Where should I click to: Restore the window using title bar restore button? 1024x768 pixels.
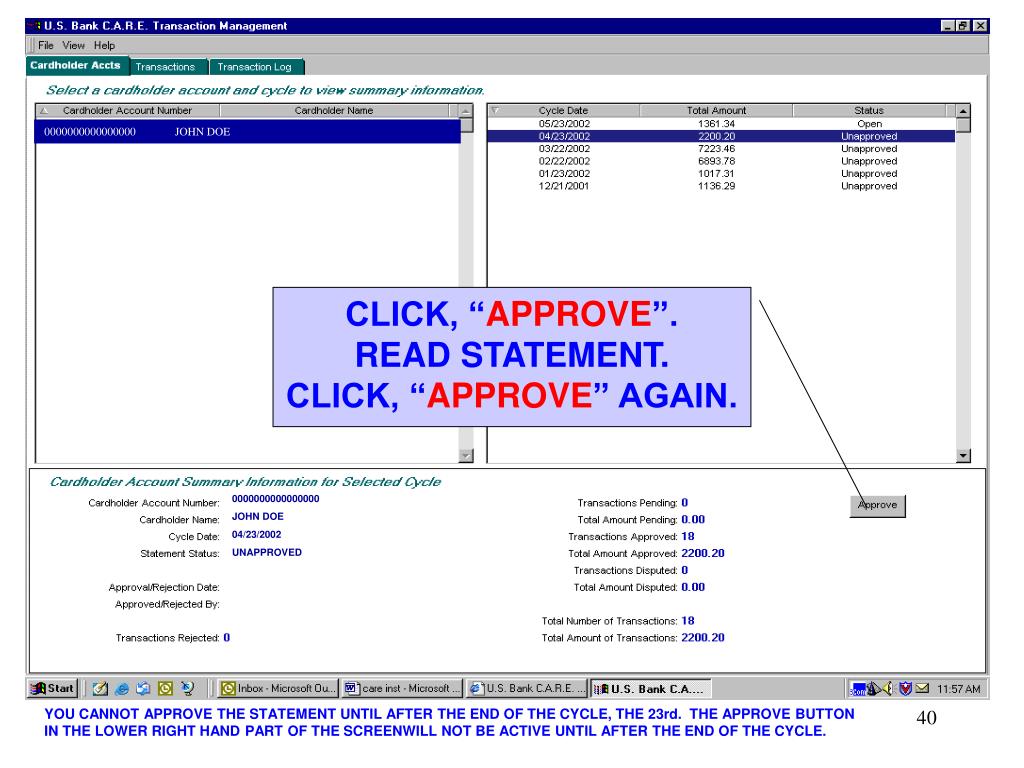963,25
